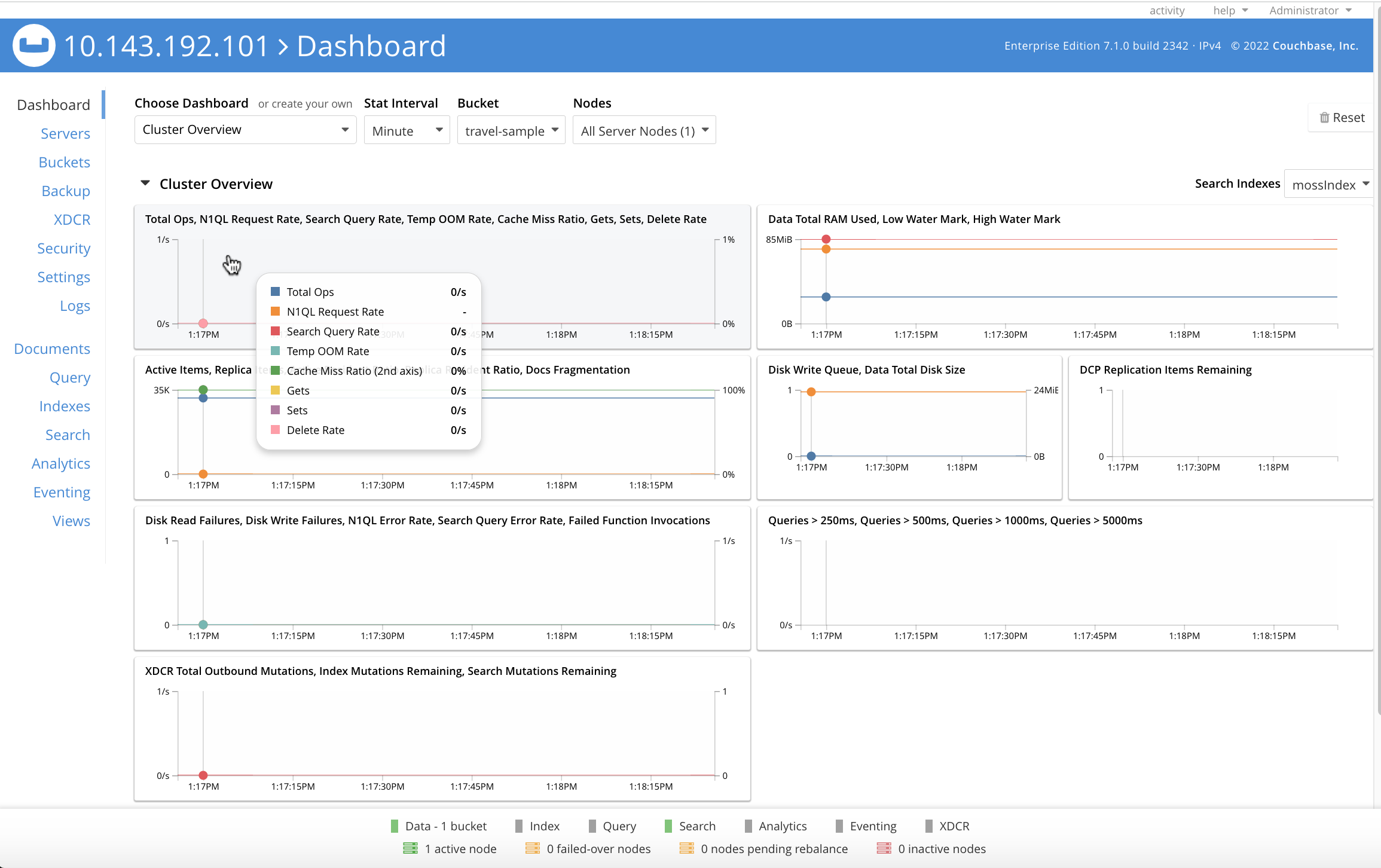Open the help menu
This screenshot has width=1381, height=868.
point(1230,10)
